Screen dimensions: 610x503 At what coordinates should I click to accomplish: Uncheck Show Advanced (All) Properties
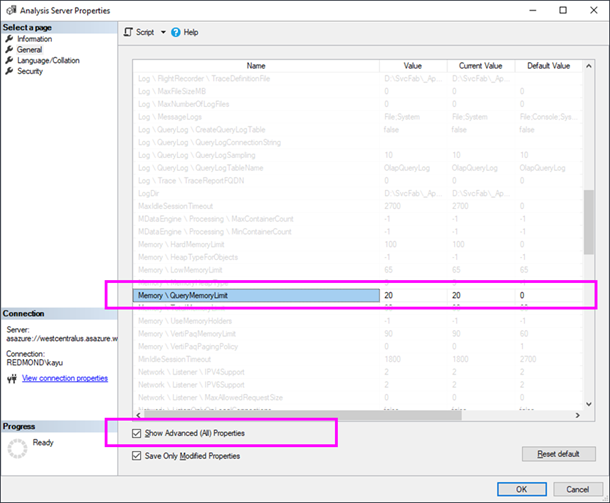(x=136, y=433)
